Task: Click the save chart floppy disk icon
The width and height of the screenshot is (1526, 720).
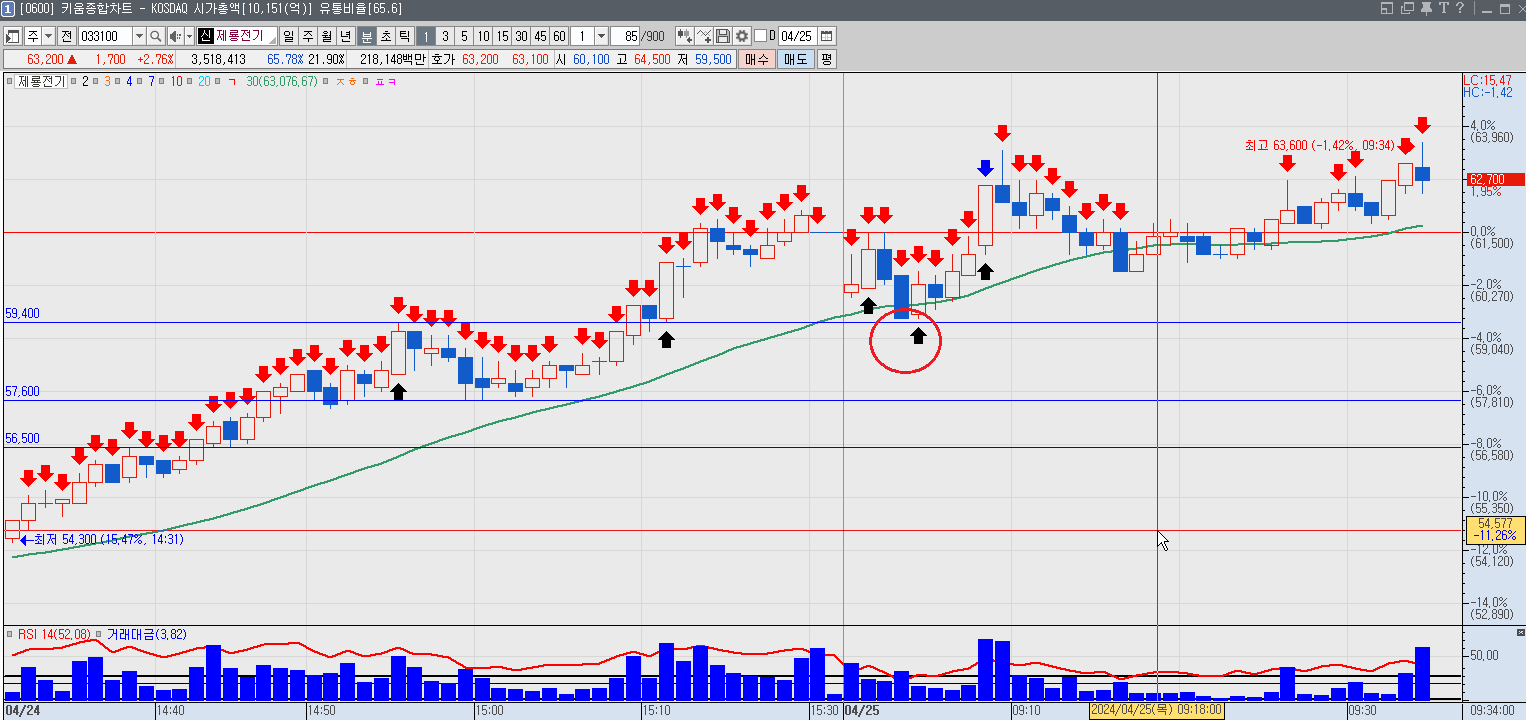Action: pyautogui.click(x=722, y=36)
